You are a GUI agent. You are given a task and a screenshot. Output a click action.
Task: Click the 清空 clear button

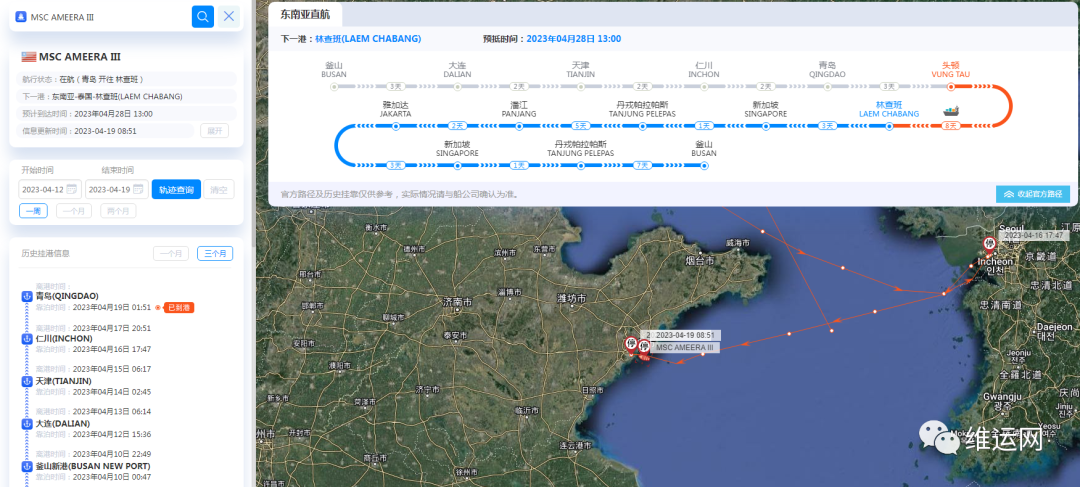tap(222, 190)
